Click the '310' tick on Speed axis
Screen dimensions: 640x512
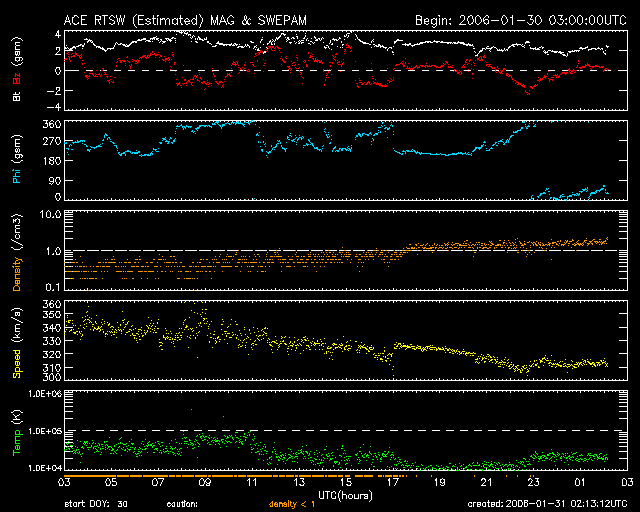coord(52,367)
